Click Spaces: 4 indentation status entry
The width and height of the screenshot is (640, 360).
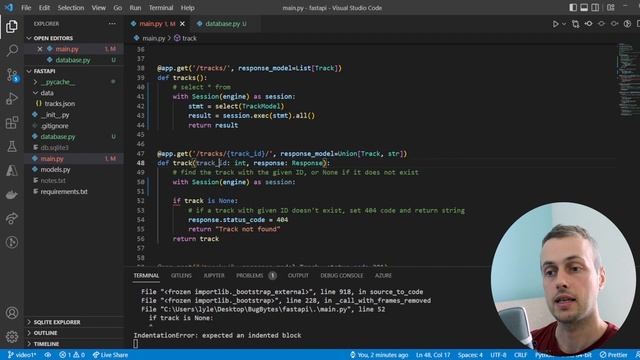pos(470,355)
